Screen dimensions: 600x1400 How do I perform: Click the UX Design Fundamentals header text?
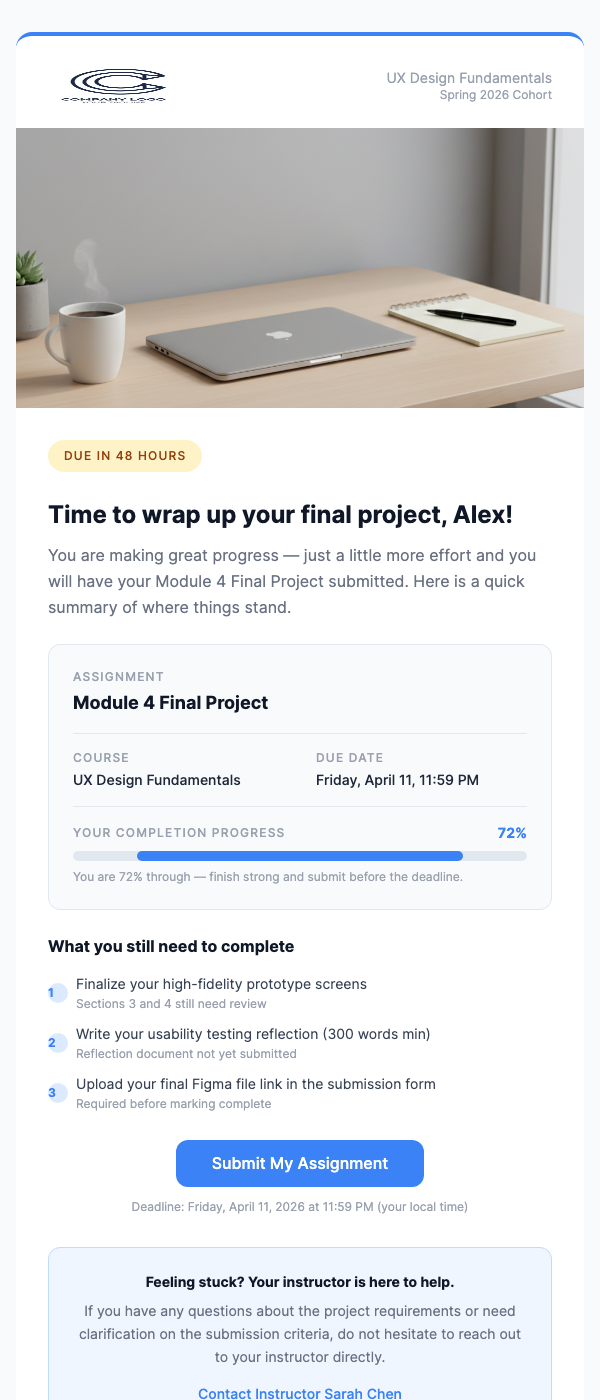coord(469,78)
